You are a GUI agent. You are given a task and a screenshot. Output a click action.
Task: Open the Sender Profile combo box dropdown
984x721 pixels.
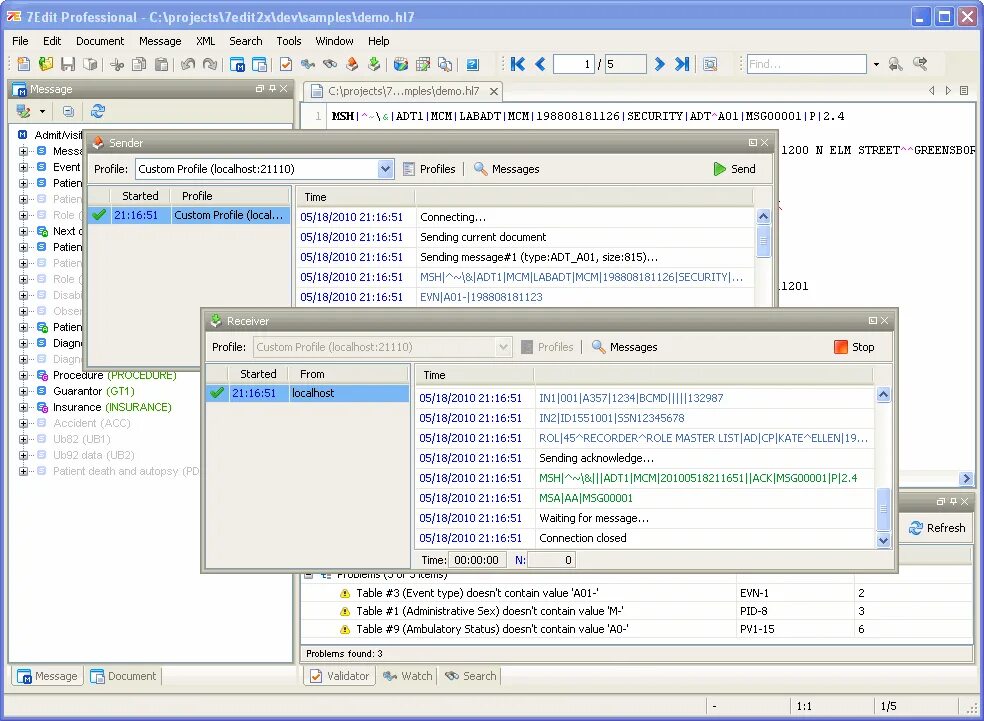[385, 169]
